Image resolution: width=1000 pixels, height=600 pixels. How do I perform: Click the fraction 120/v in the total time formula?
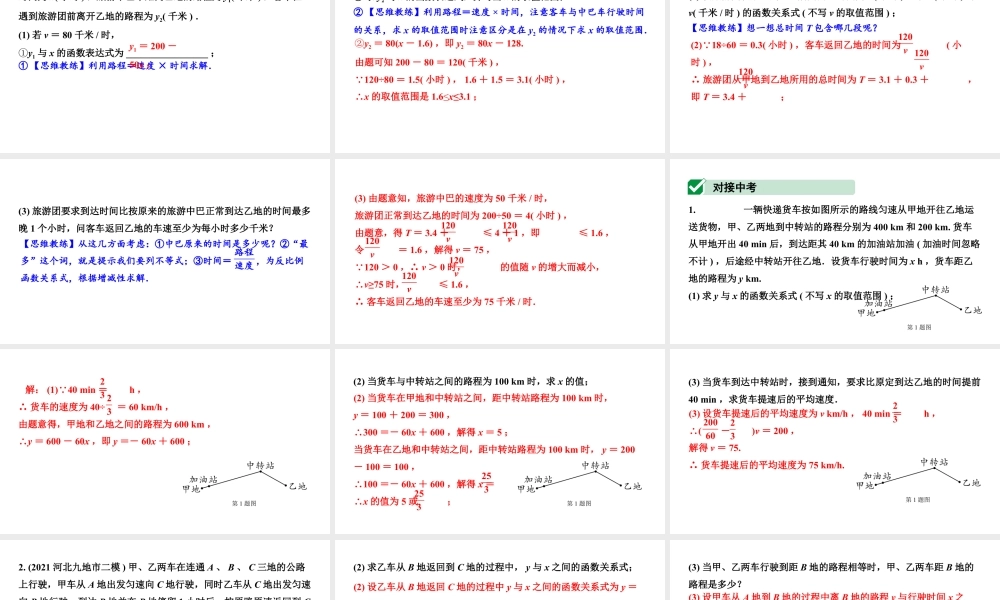pyautogui.click(x=743, y=78)
